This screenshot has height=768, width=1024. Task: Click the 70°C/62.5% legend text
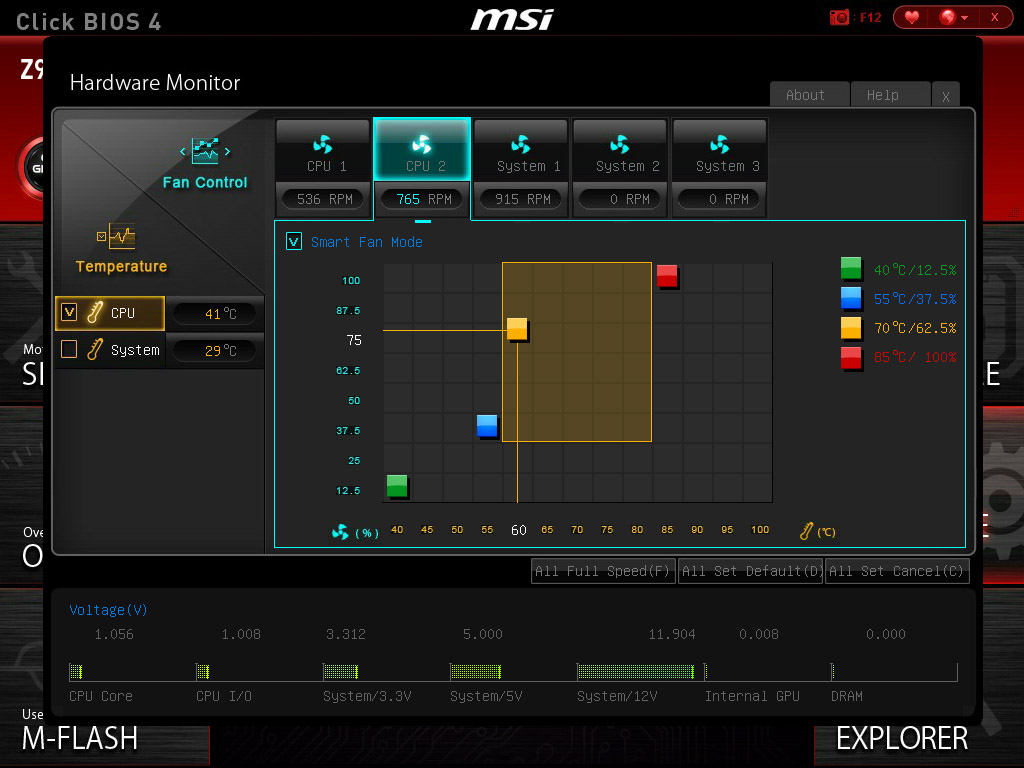pos(915,328)
